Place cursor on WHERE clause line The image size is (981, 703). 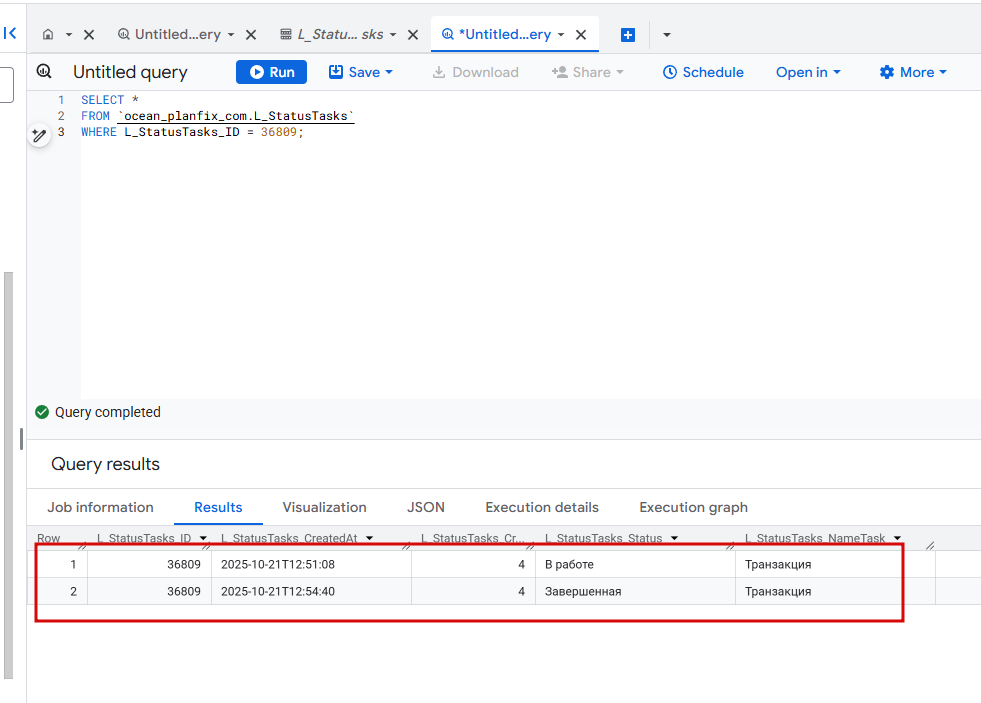coord(191,132)
